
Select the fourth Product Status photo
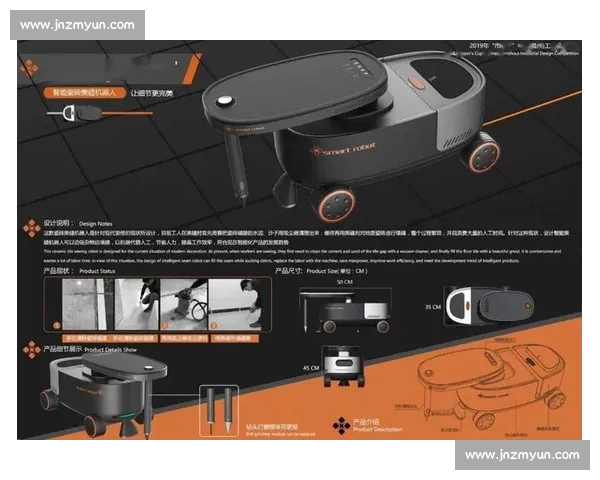point(233,304)
